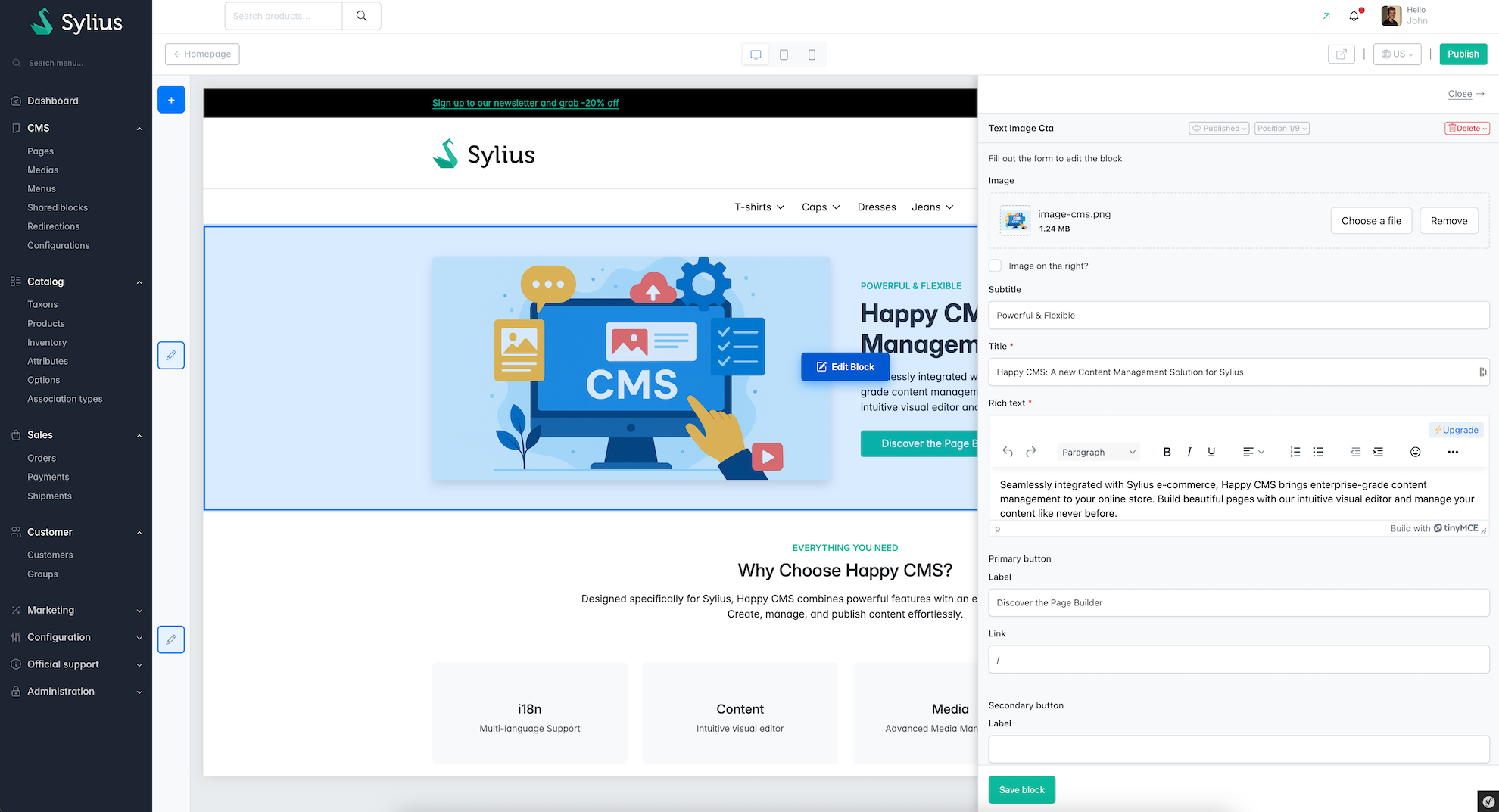Insert a numbered list

pyautogui.click(x=1295, y=452)
